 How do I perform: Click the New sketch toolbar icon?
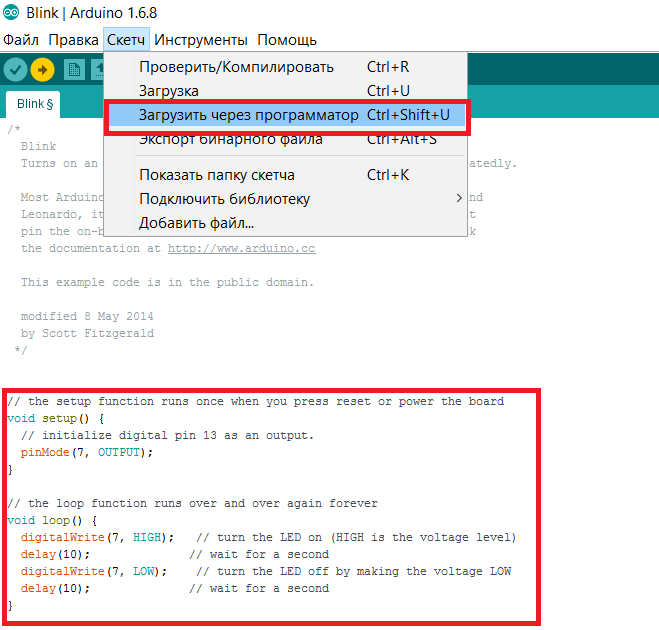[x=74, y=69]
